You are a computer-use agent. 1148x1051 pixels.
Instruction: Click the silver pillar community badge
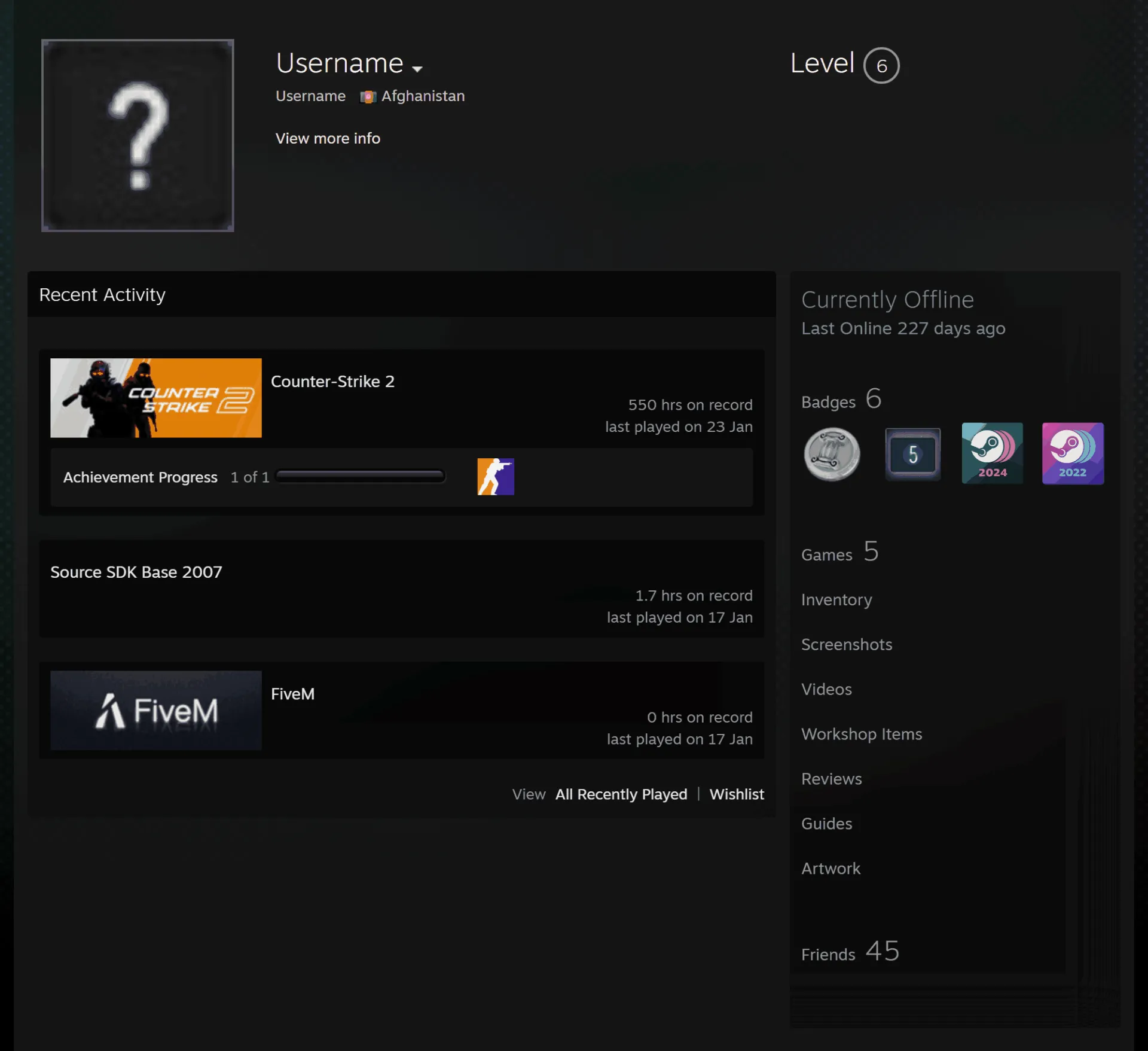coord(832,454)
